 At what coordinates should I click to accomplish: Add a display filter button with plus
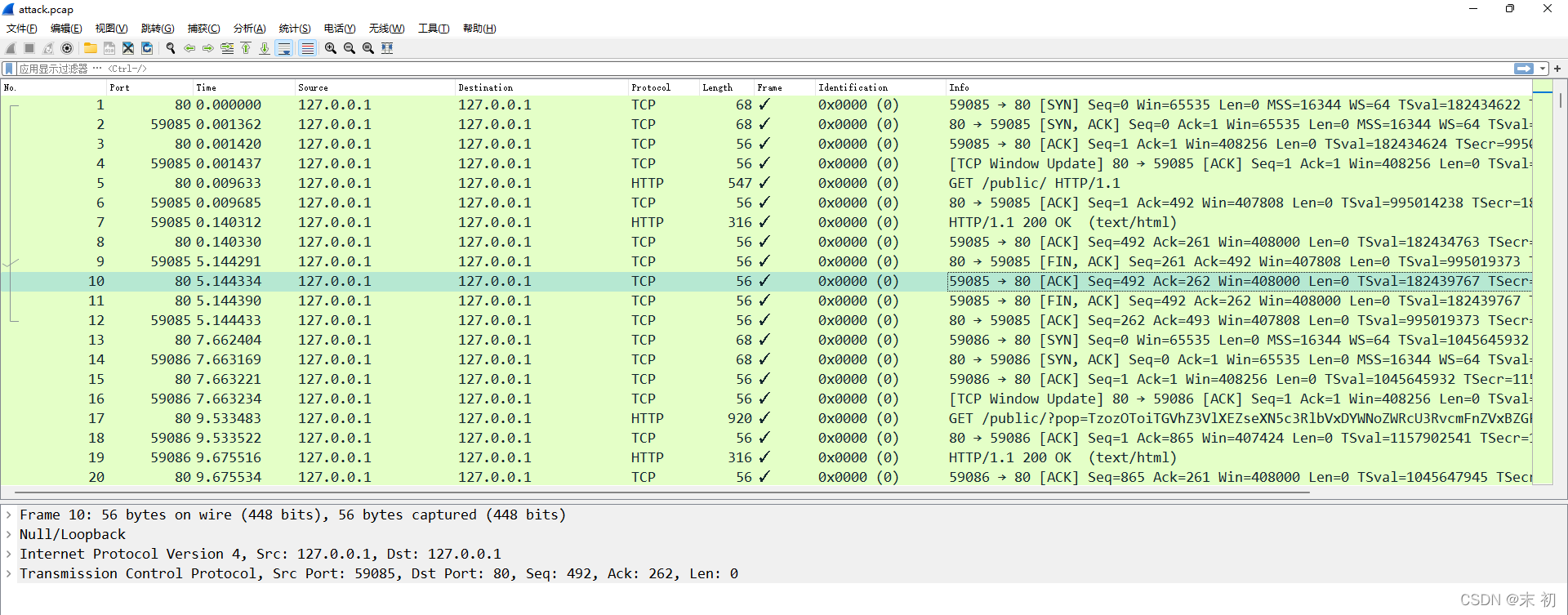1557,69
